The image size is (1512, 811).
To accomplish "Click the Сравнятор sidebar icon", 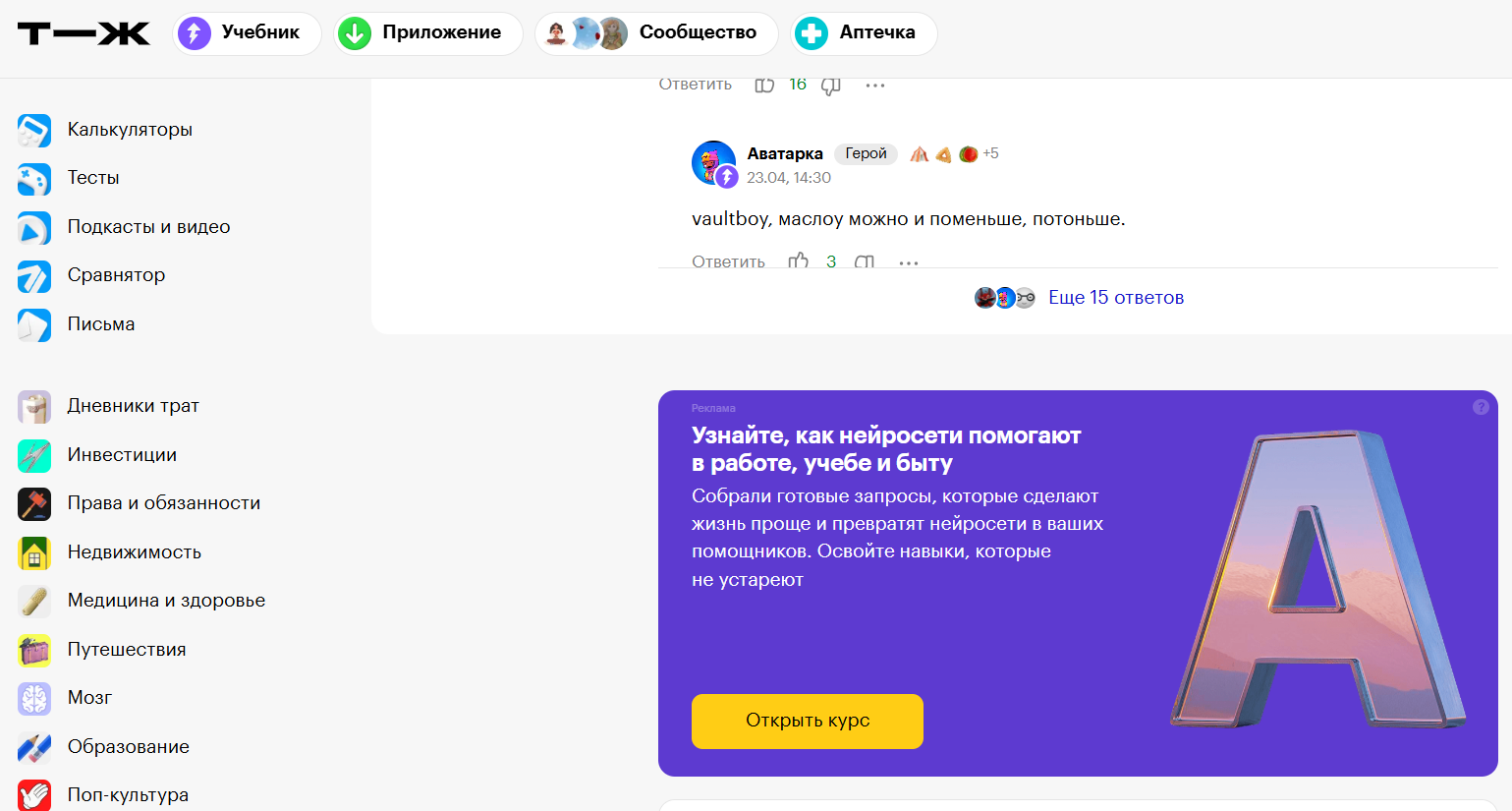I will coord(34,276).
